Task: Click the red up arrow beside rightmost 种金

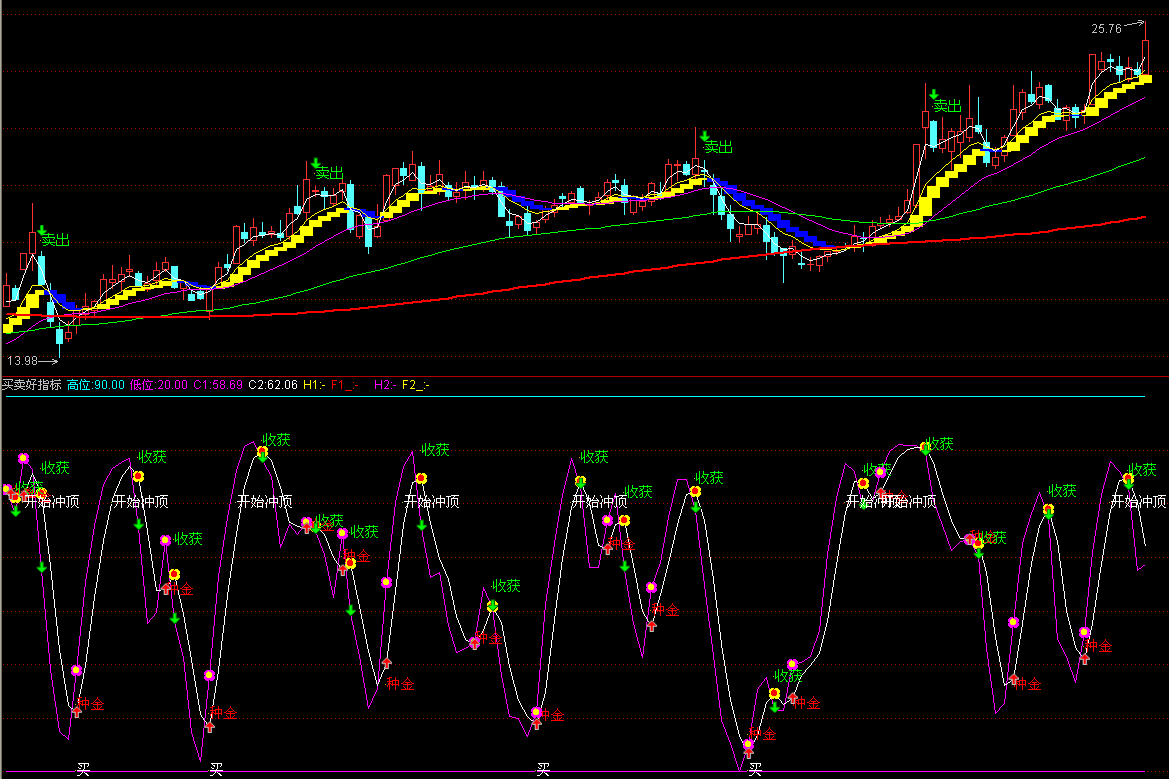Action: pyautogui.click(x=1084, y=659)
